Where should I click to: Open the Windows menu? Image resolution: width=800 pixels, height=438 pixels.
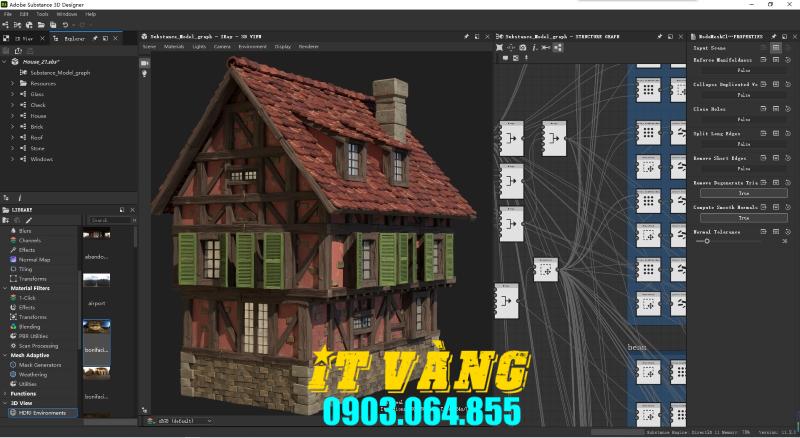[67, 14]
